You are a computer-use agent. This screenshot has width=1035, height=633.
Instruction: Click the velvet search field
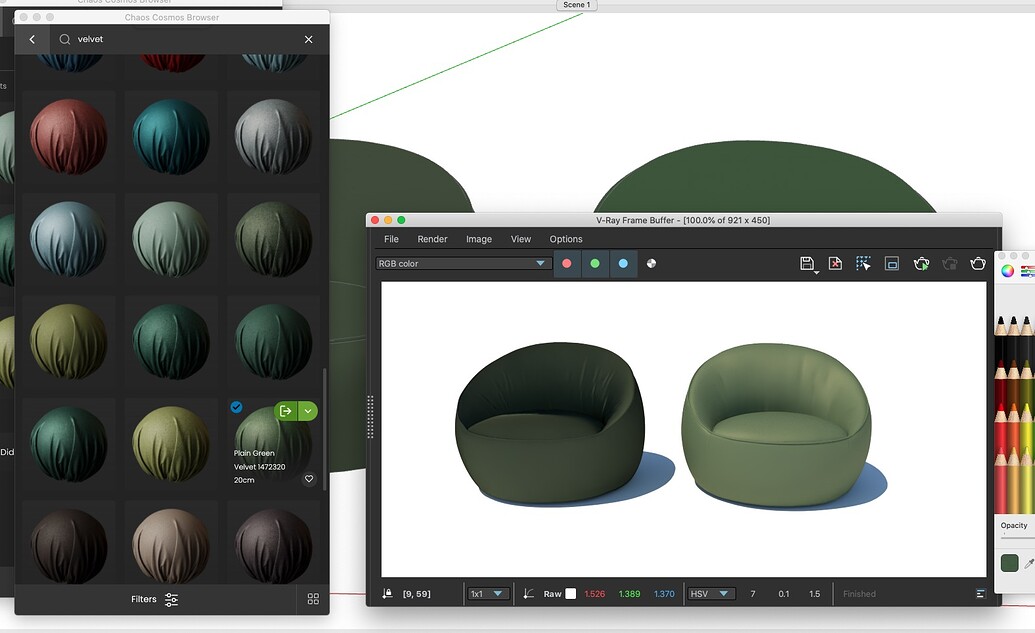tap(150, 39)
